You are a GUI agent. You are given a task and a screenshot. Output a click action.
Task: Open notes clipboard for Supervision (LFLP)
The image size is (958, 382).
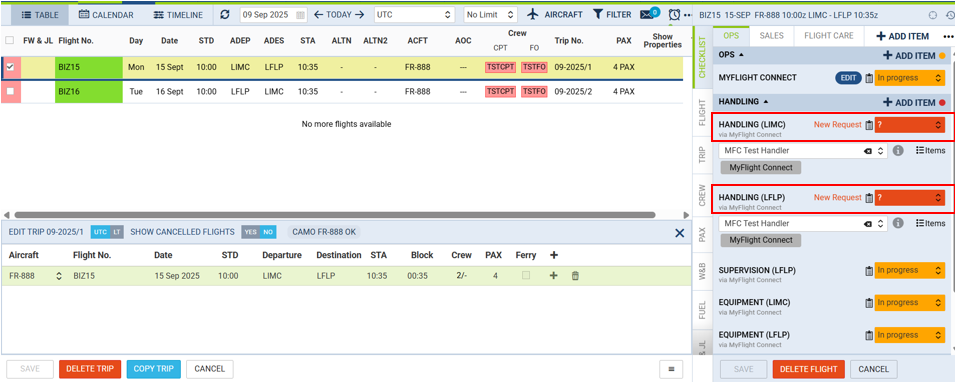pos(869,271)
